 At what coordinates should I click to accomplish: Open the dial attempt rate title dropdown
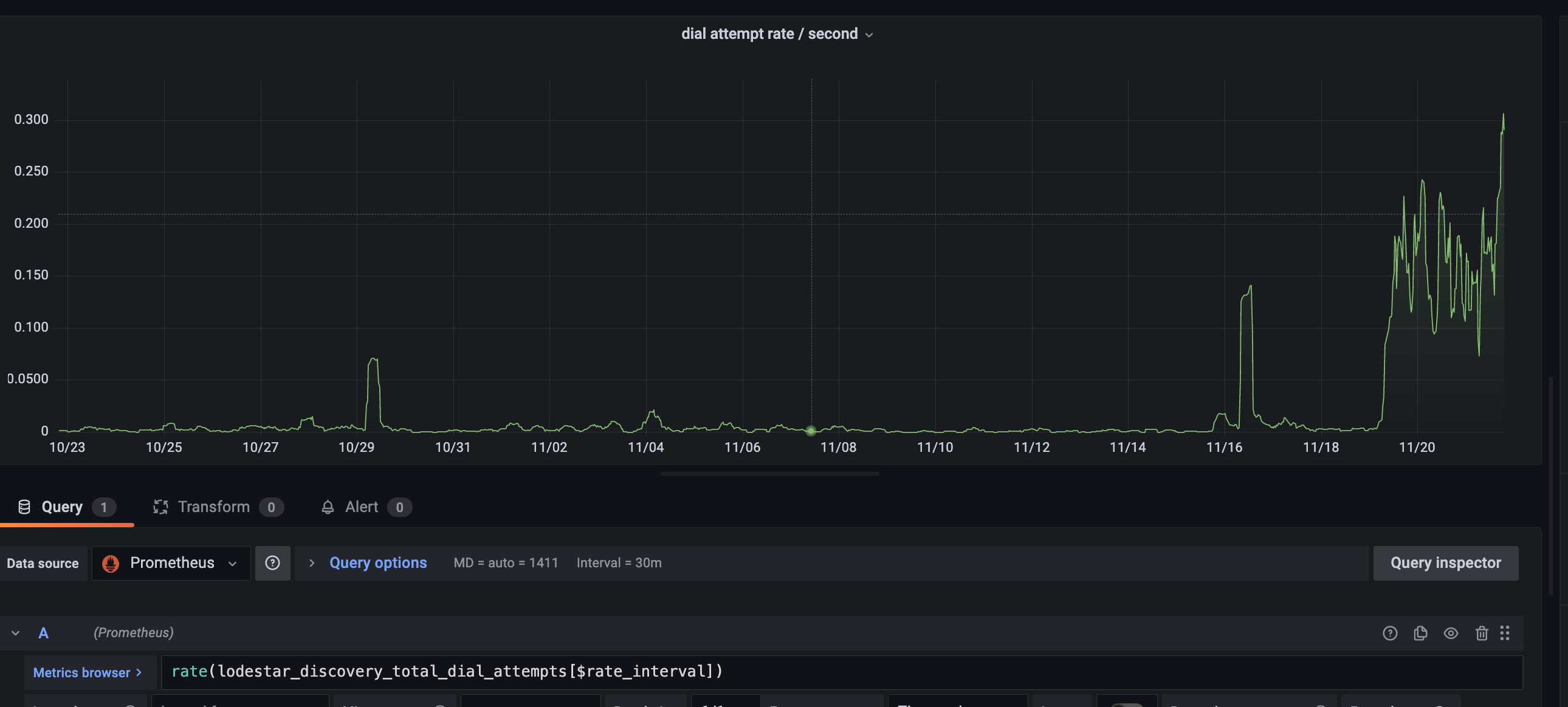pos(869,34)
